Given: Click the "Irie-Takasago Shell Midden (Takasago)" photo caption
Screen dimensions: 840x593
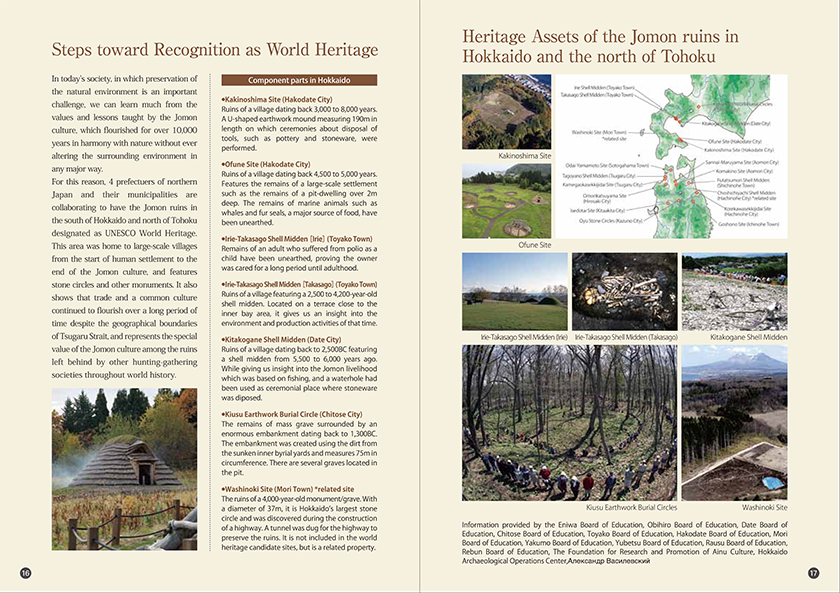Looking at the screenshot, I should pyautogui.click(x=626, y=337).
